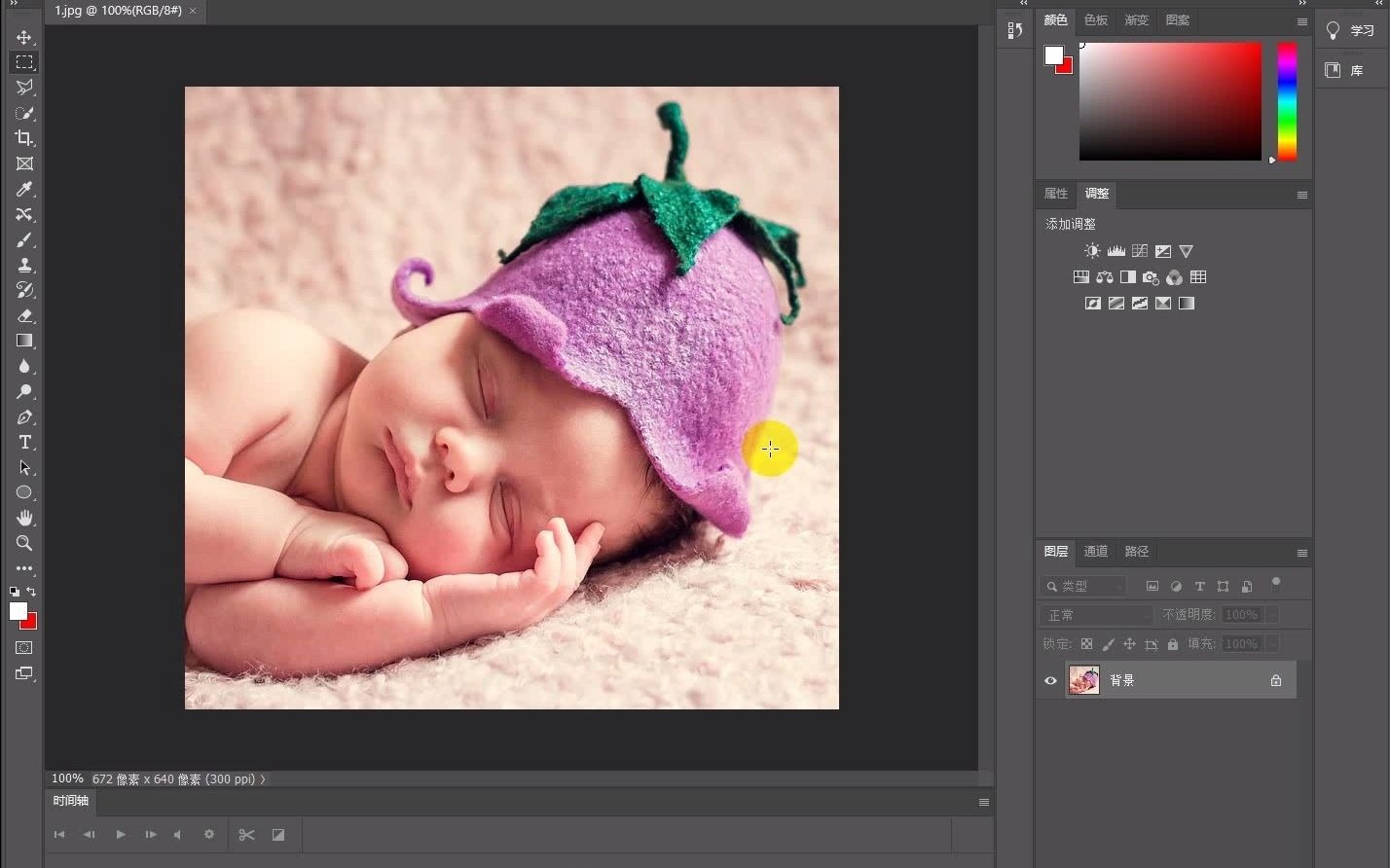Add a Color Lookup adjustment
1390x868 pixels.
click(1198, 277)
